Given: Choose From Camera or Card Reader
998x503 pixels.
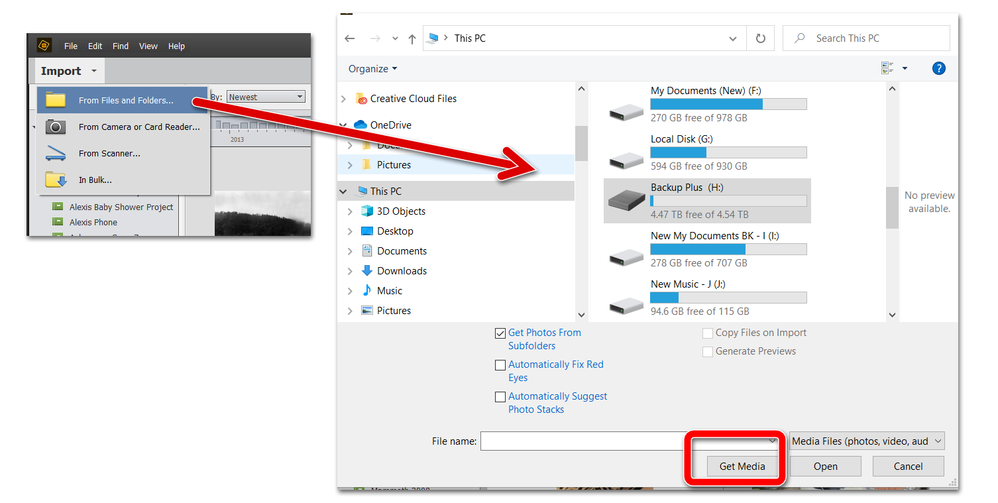Looking at the screenshot, I should [x=122, y=127].
